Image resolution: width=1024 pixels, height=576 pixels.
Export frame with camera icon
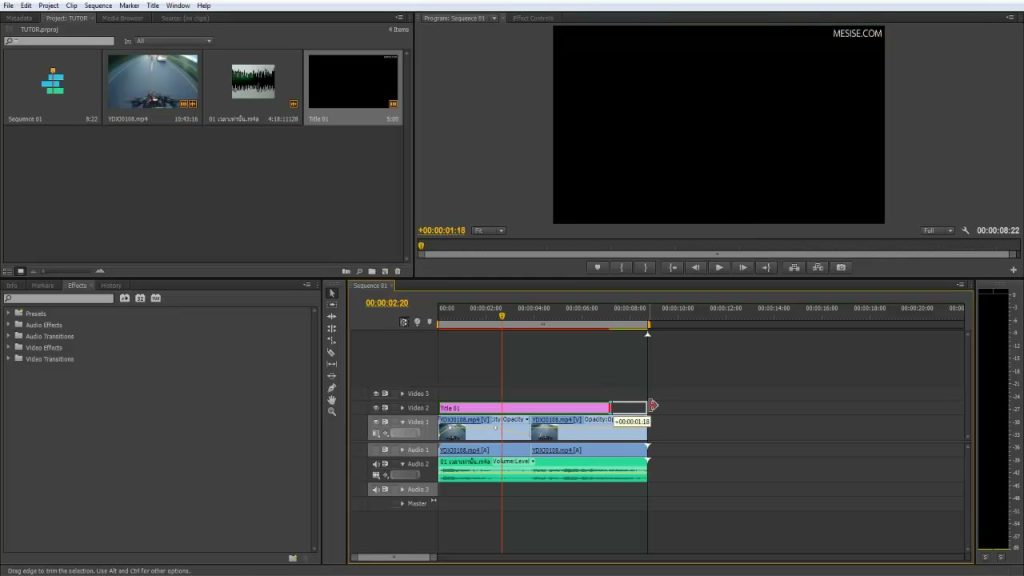[841, 267]
